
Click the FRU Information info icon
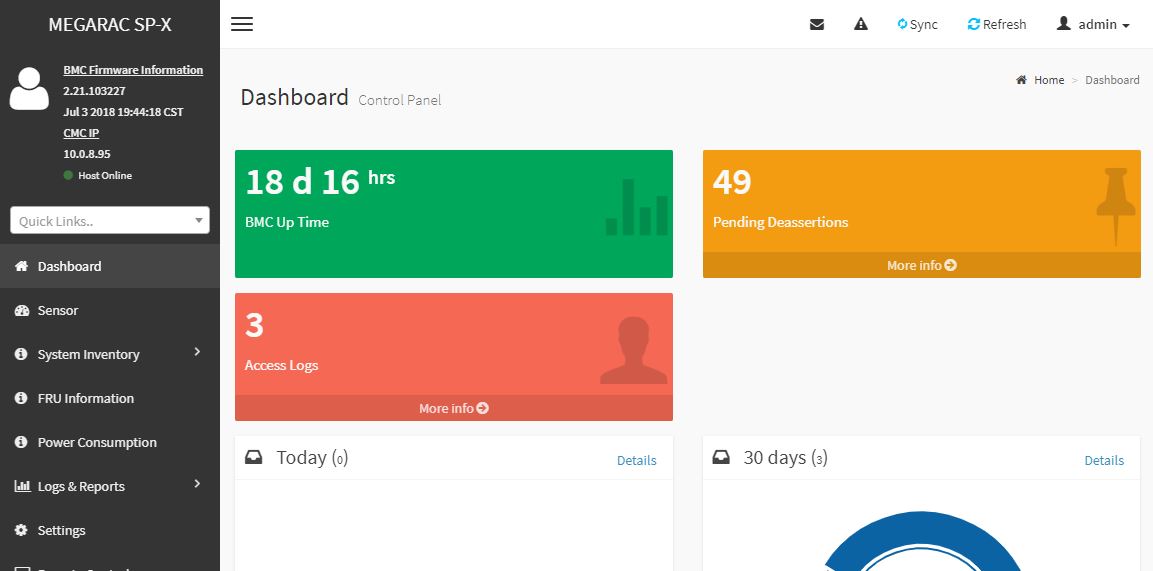(21, 398)
